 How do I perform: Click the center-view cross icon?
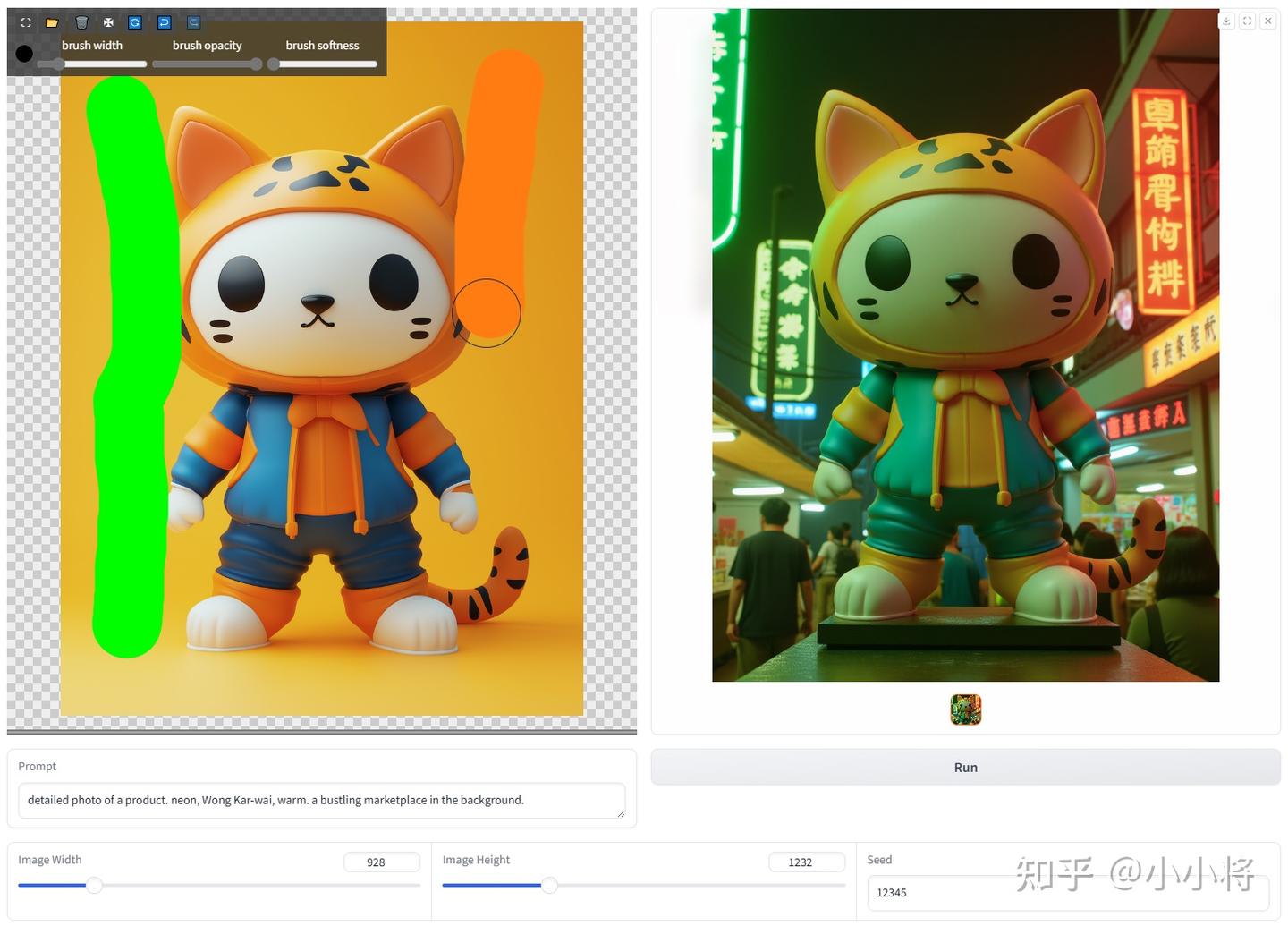pos(108,22)
